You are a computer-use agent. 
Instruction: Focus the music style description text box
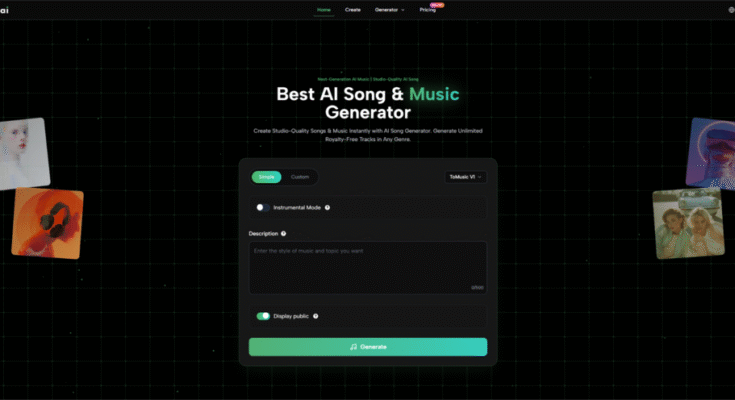point(368,268)
